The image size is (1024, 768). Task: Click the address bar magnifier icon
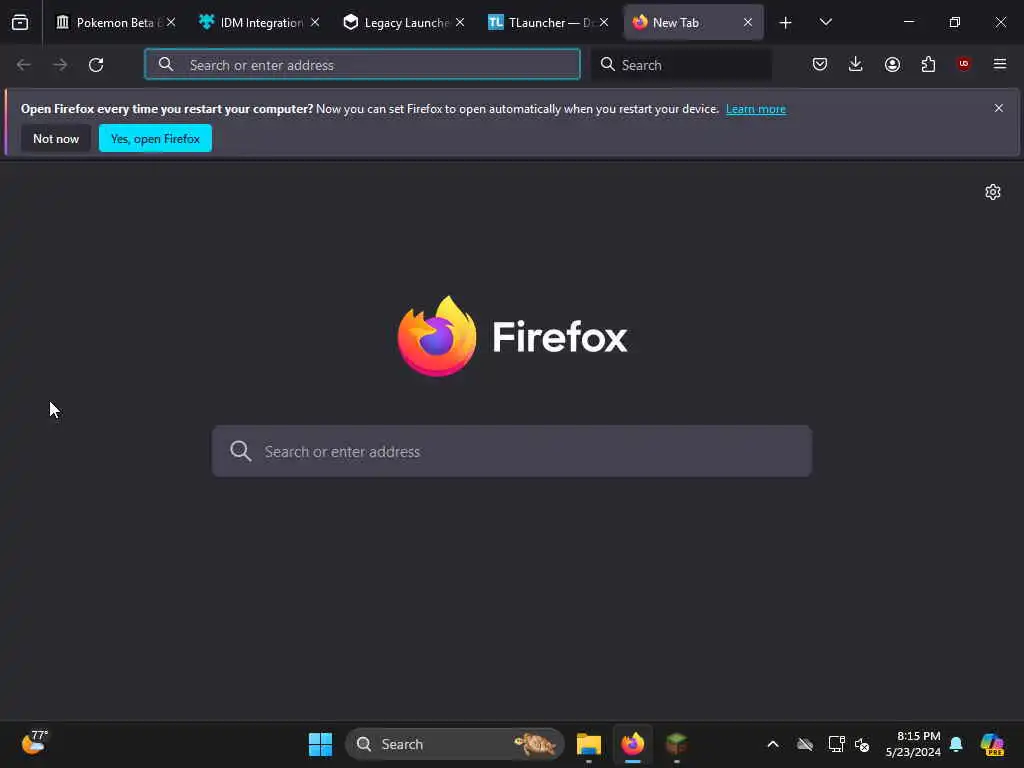166,64
